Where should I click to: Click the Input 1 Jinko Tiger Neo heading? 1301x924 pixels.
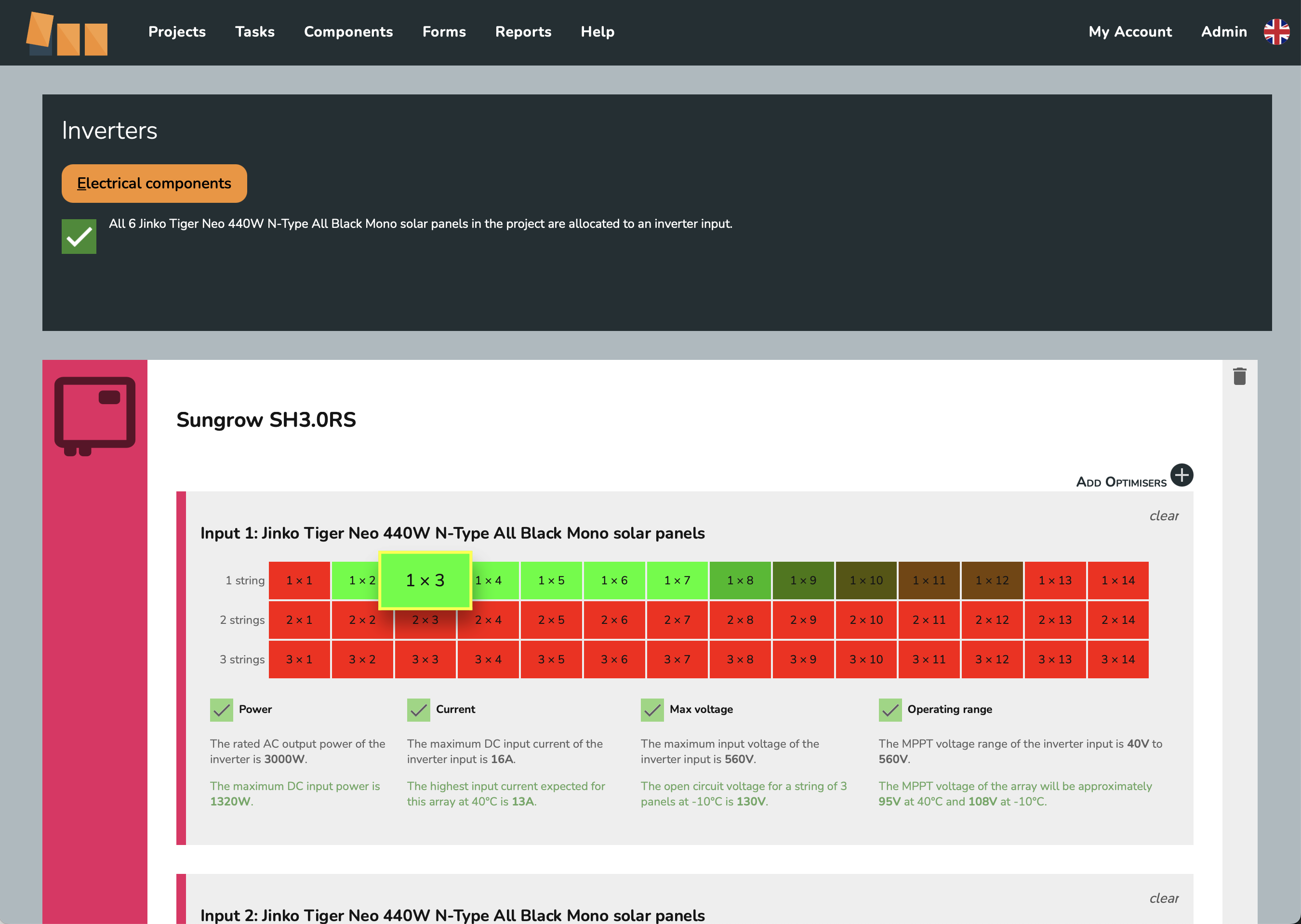click(452, 533)
